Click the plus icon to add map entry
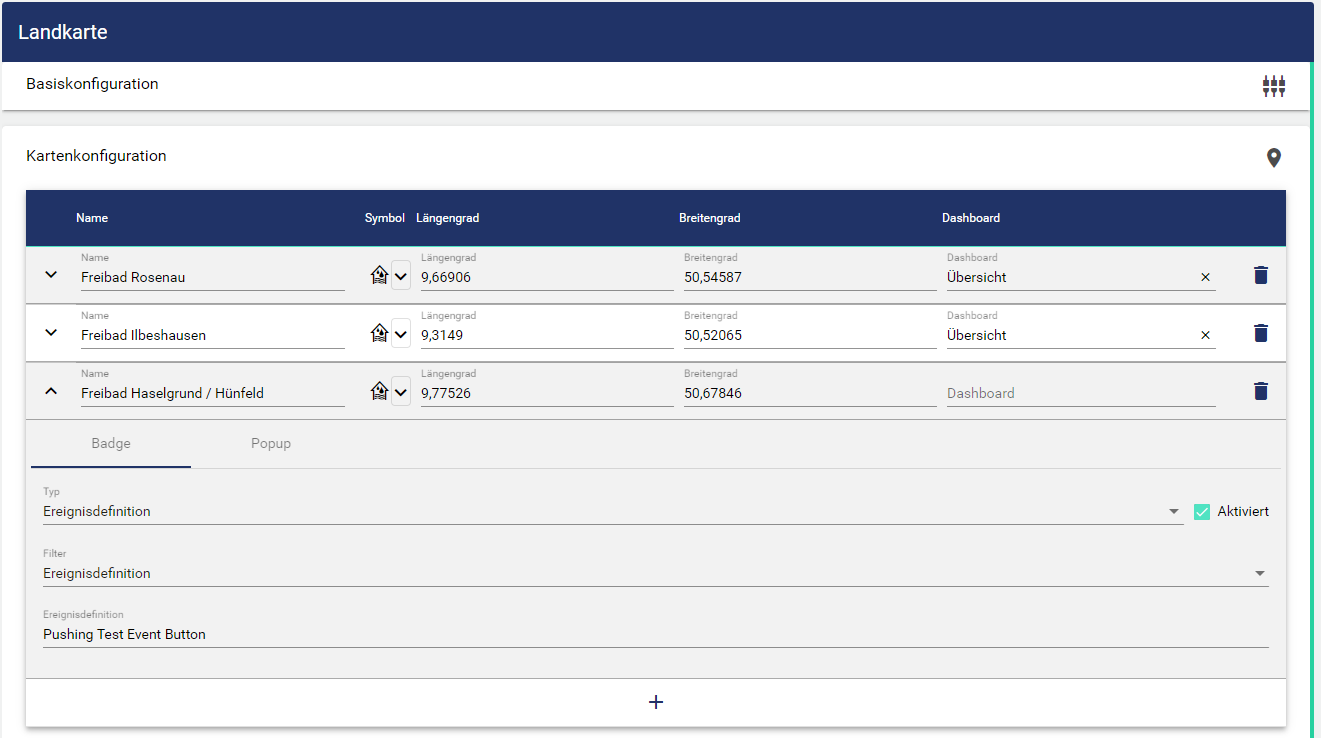This screenshot has height=738, width=1321. 656,702
